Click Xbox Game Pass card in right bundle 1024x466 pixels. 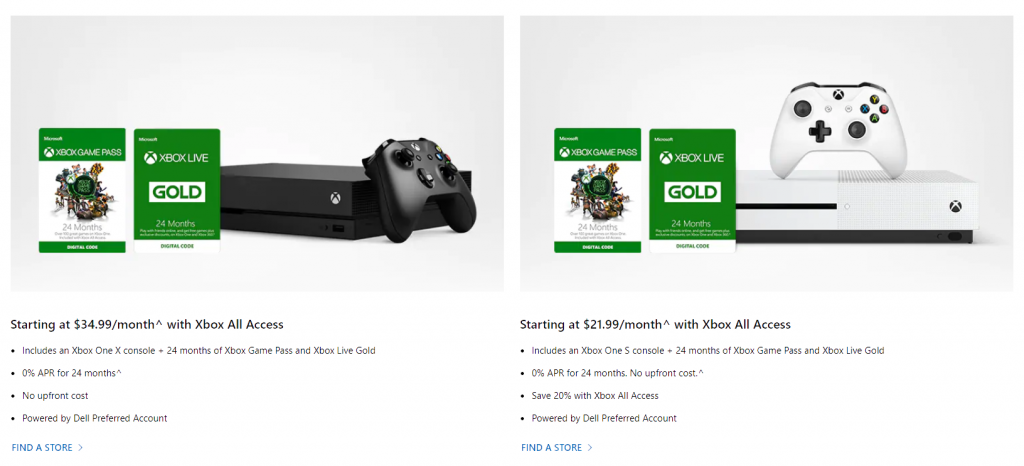point(596,190)
